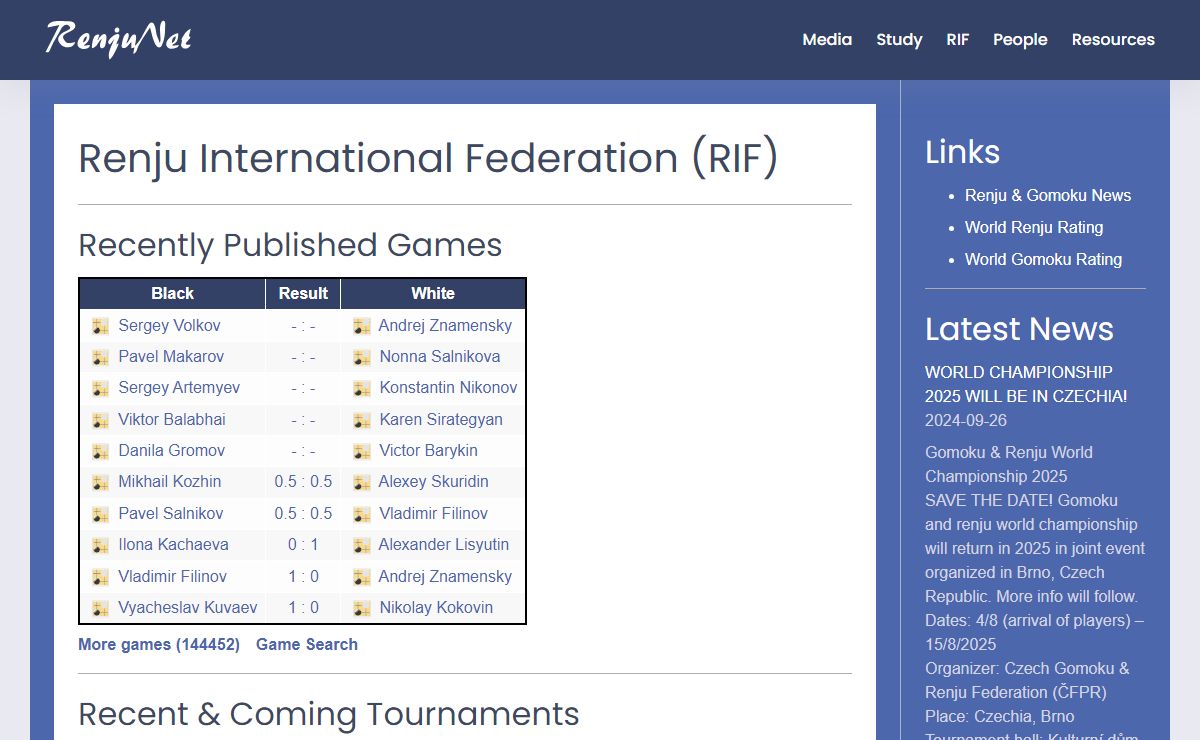Open player Nonna Salnikova
The height and width of the screenshot is (740, 1200).
point(440,356)
